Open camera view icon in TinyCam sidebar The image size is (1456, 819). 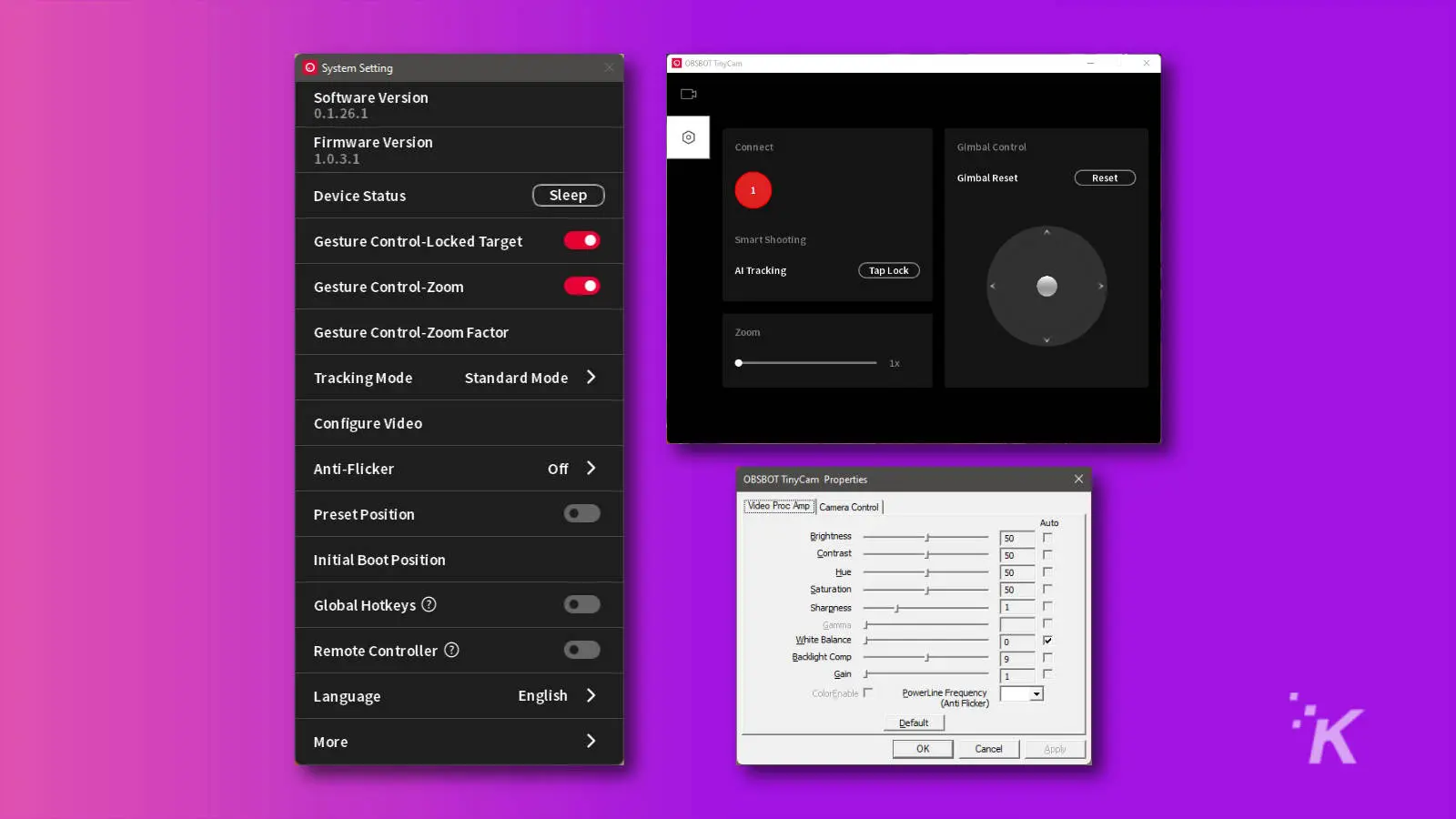(688, 94)
